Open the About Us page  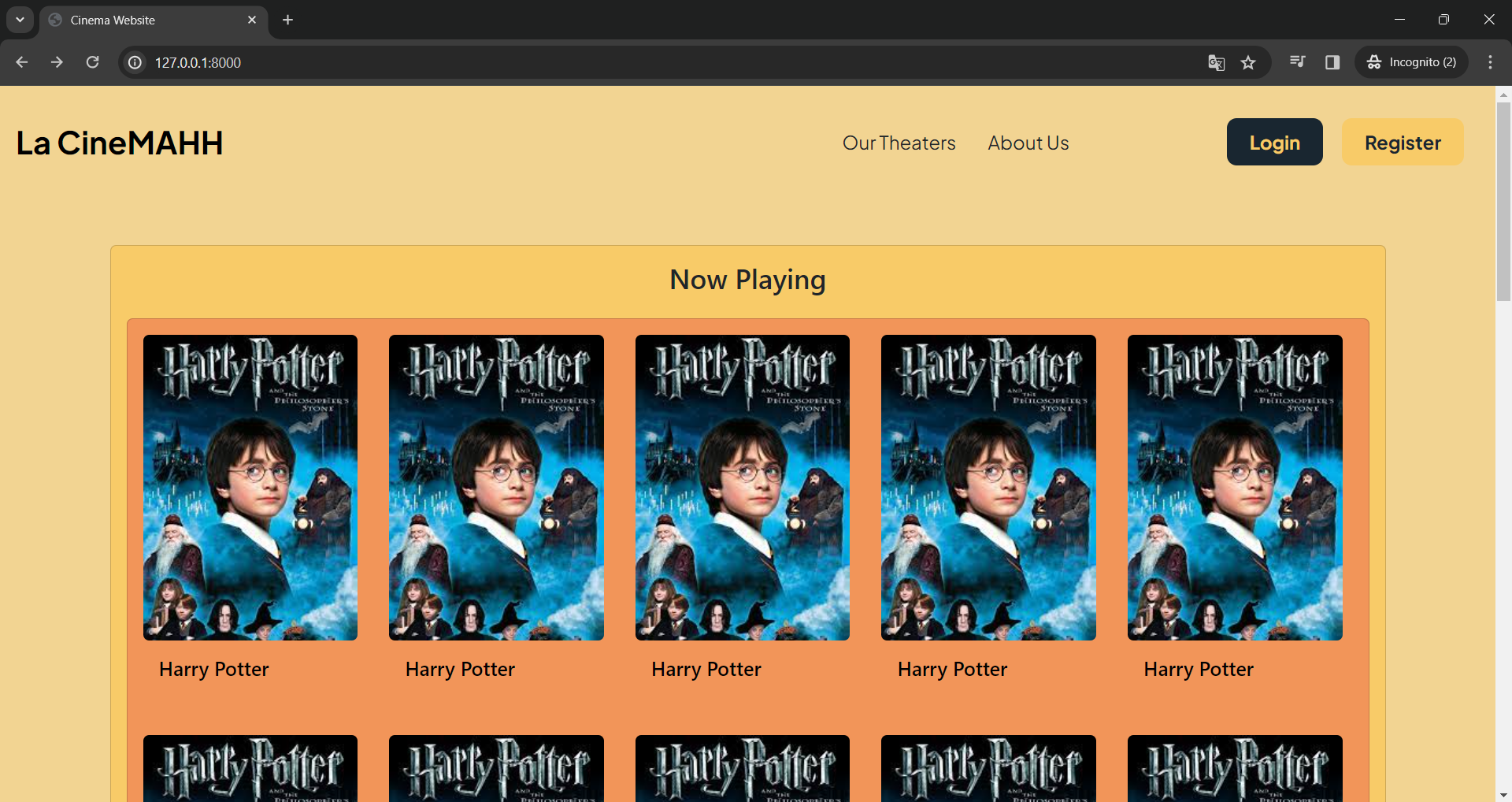click(x=1028, y=143)
